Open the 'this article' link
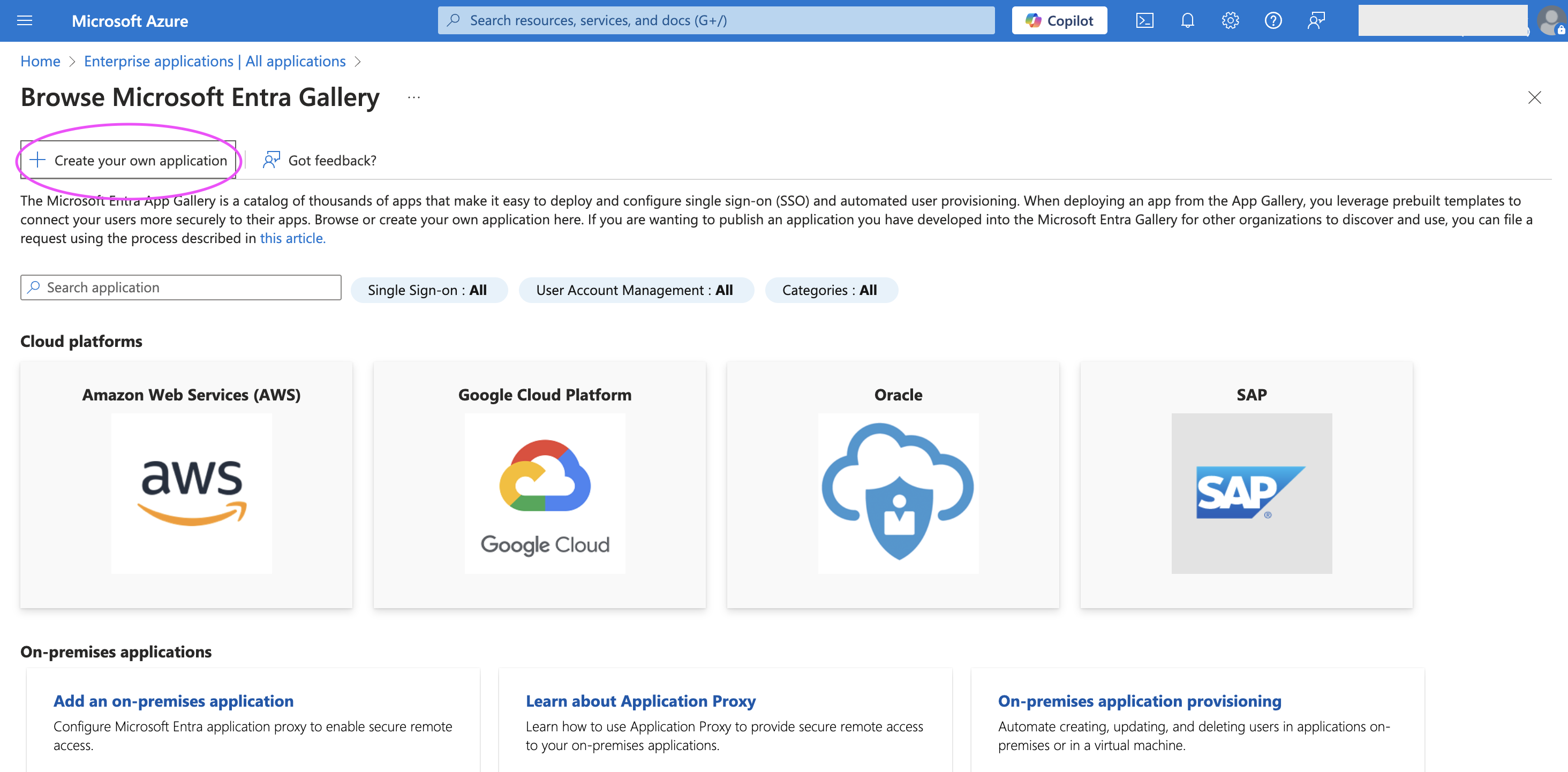The width and height of the screenshot is (1568, 772). [x=293, y=238]
